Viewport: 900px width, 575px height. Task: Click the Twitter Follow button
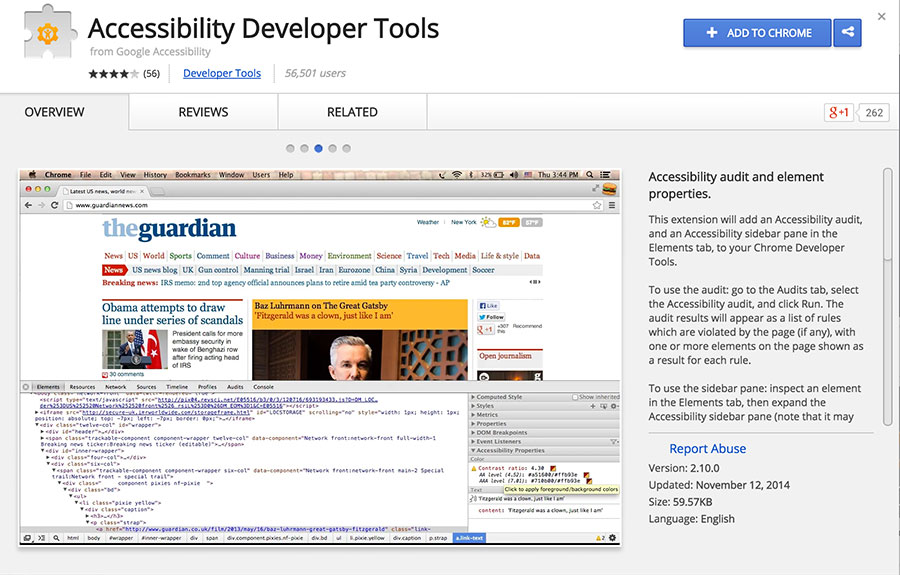pos(491,317)
